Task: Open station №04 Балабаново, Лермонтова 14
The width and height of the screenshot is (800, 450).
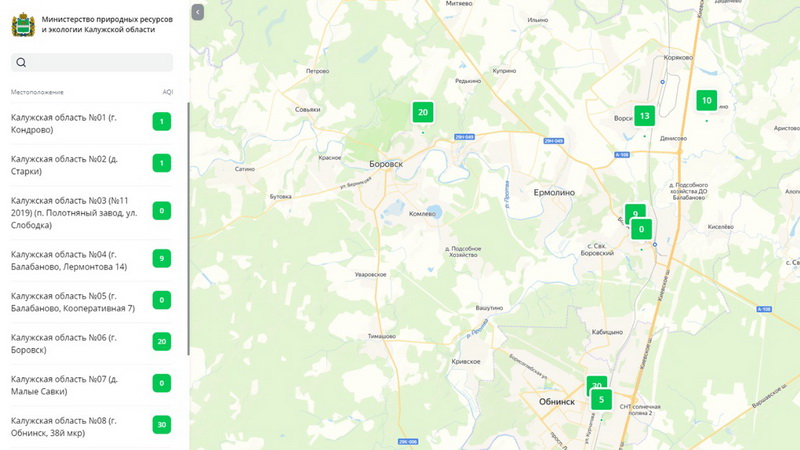Action: tap(92, 261)
